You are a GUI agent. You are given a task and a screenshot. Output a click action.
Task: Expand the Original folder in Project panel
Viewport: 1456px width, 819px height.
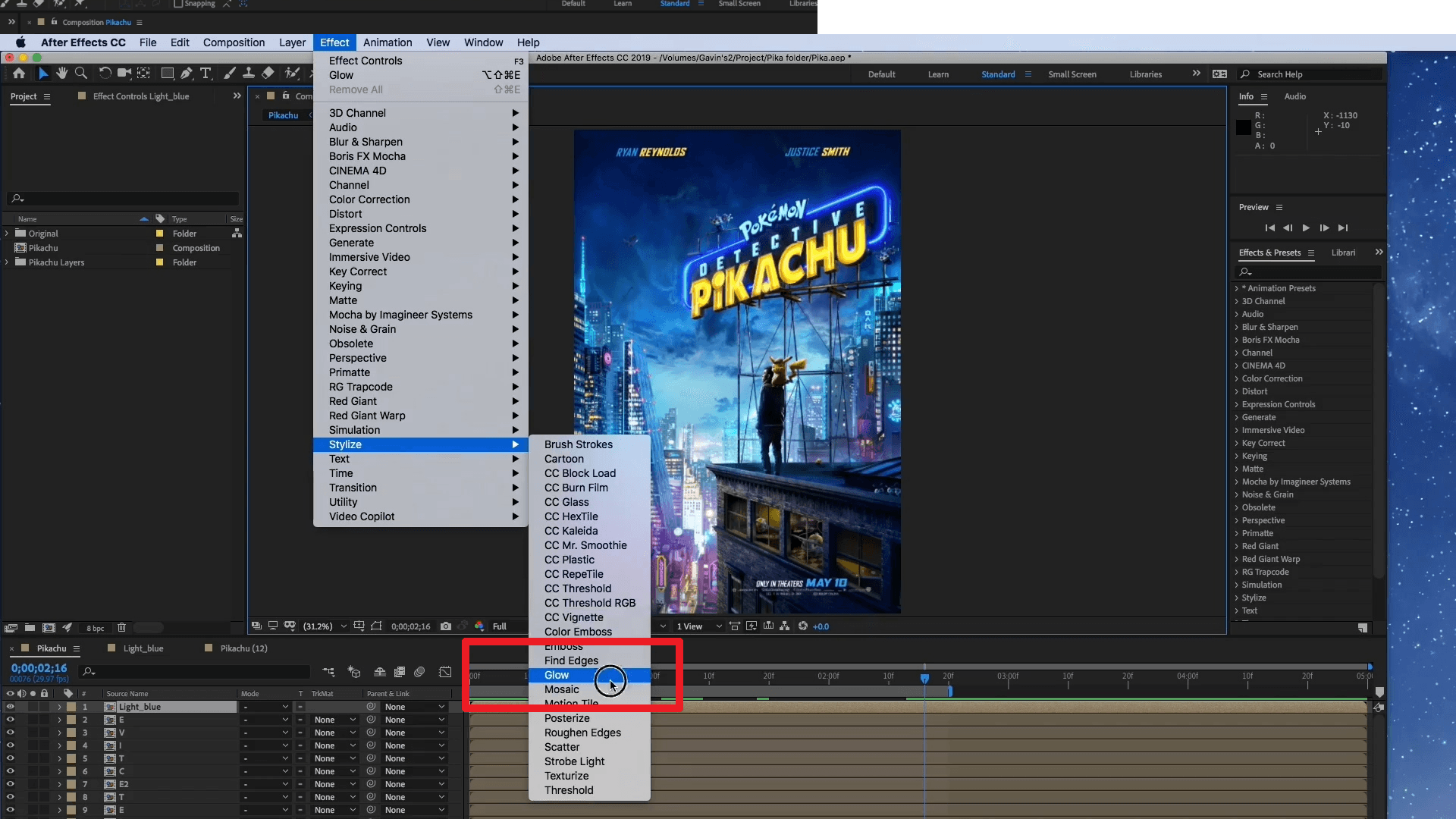click(7, 234)
